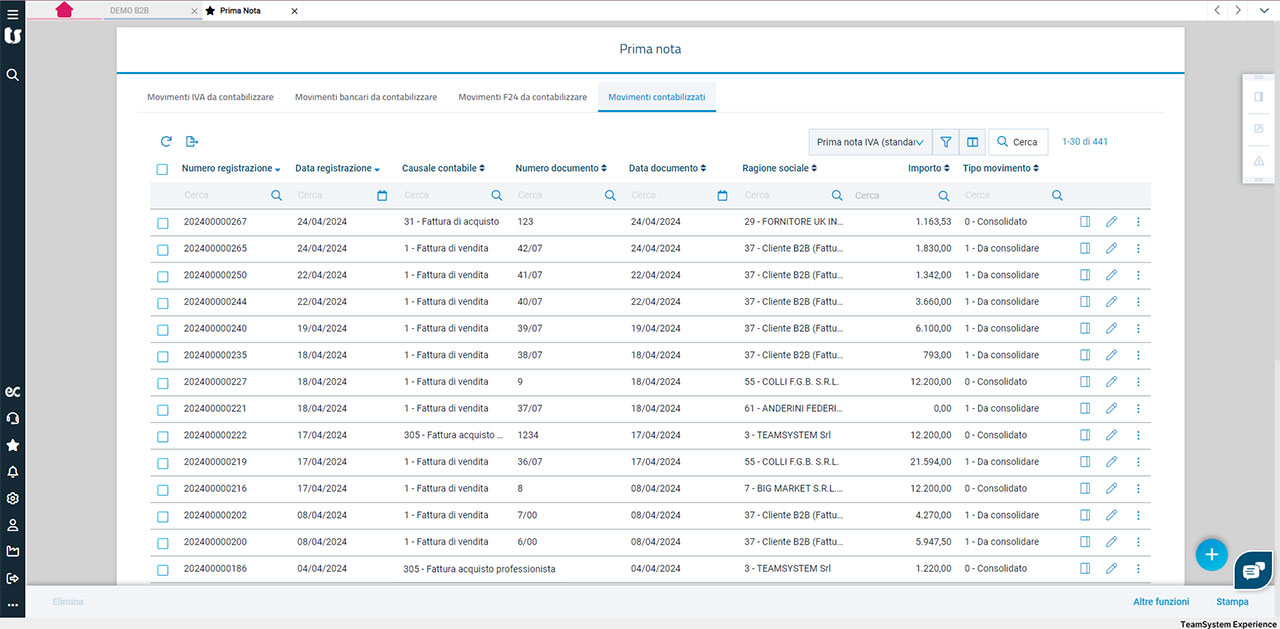
Task: Toggle the select-all checkbox in the header
Action: click(162, 169)
